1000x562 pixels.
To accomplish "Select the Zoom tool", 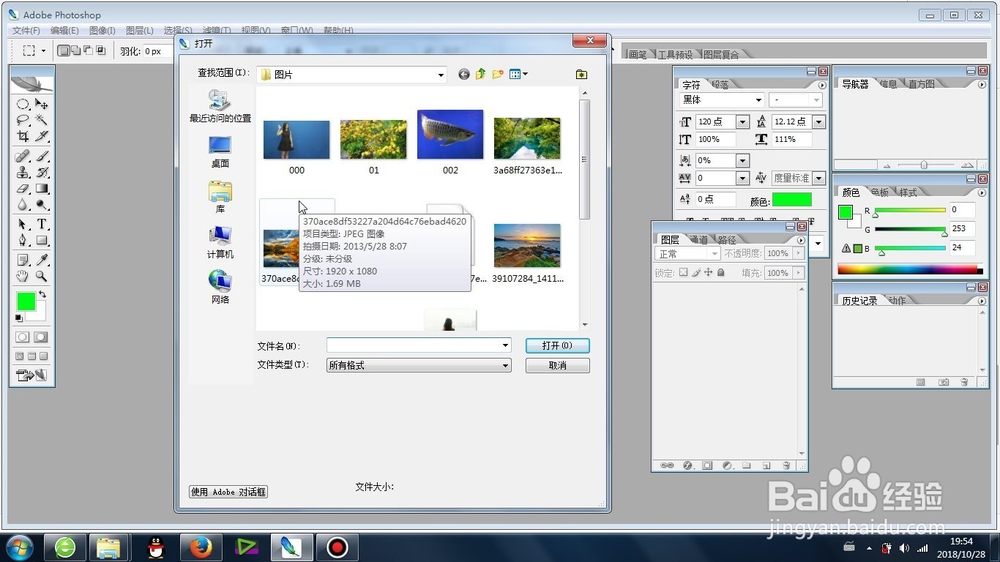I will (x=41, y=276).
